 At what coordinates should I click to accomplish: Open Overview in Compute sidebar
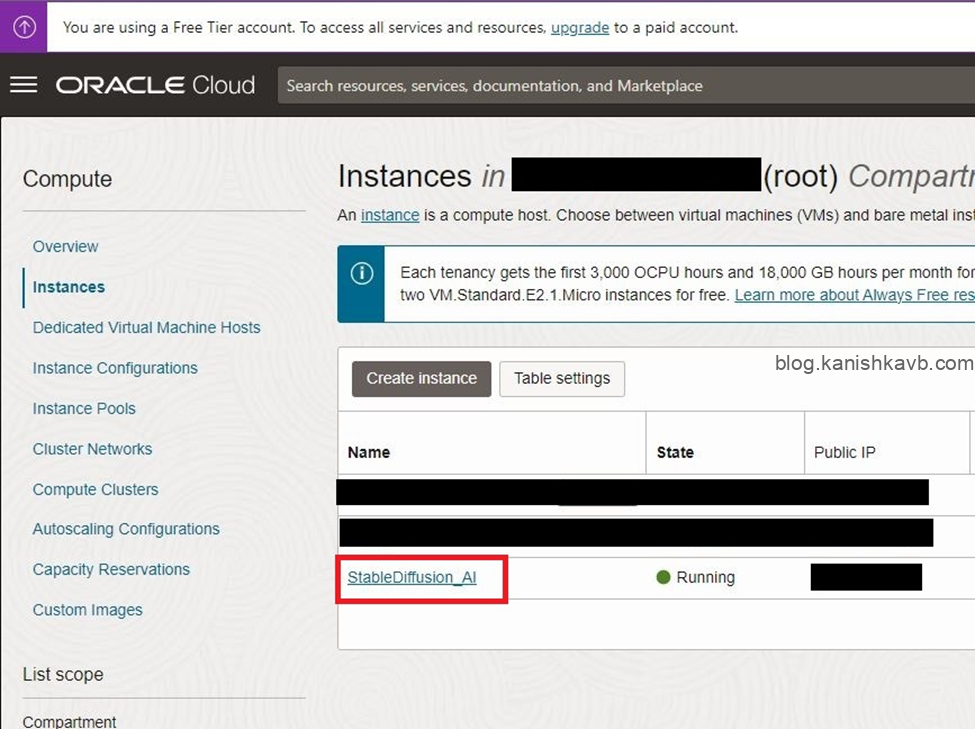pos(65,246)
